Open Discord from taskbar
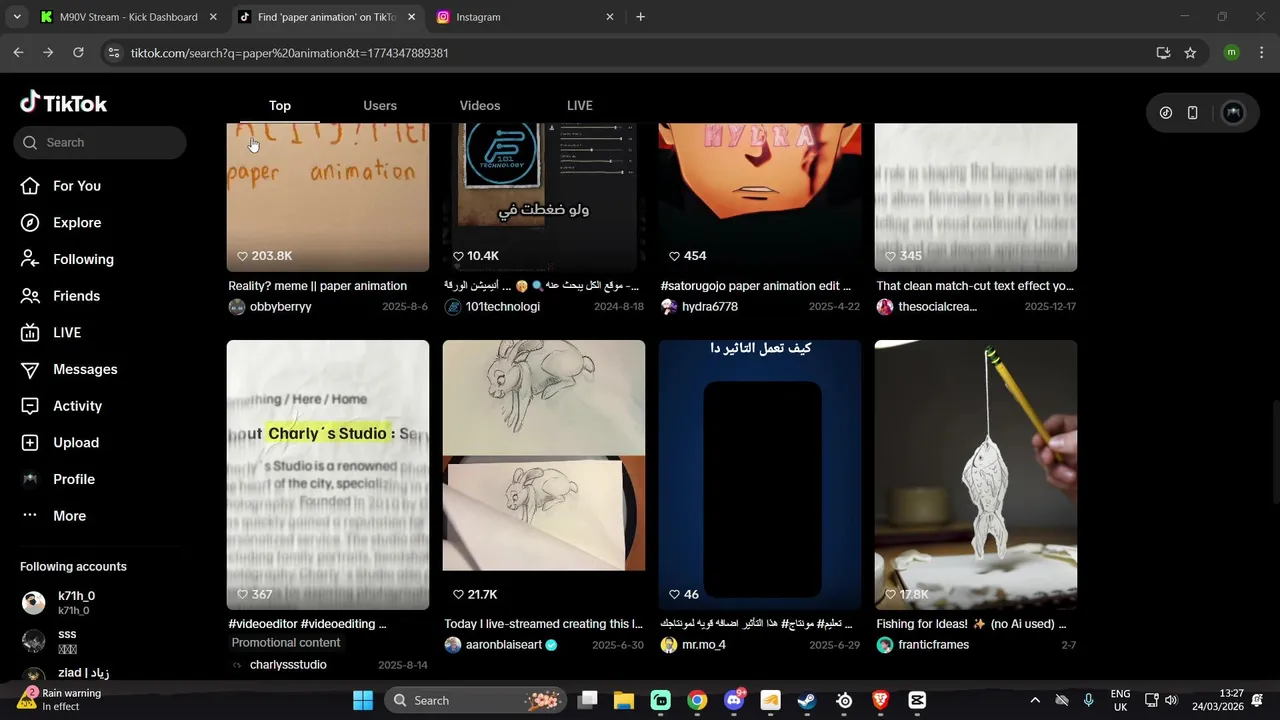This screenshot has height=720, width=1280. 734,700
